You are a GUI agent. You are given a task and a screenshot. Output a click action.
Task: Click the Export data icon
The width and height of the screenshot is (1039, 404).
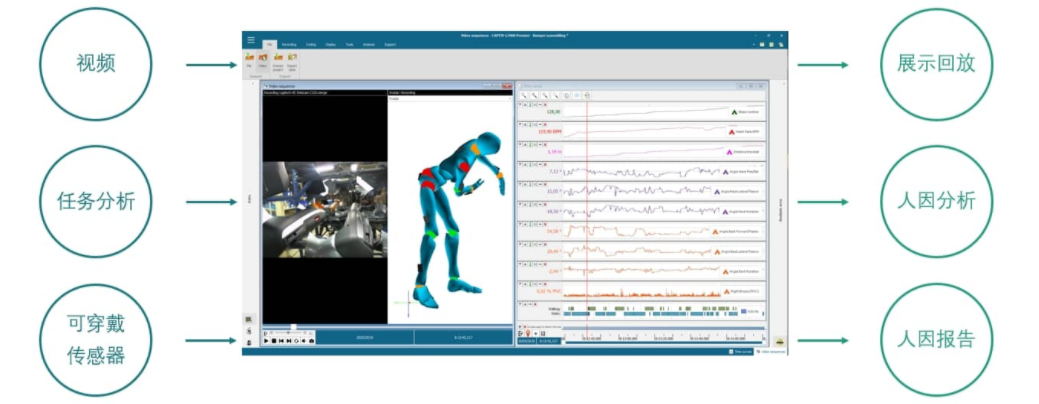pyautogui.click(x=292, y=60)
